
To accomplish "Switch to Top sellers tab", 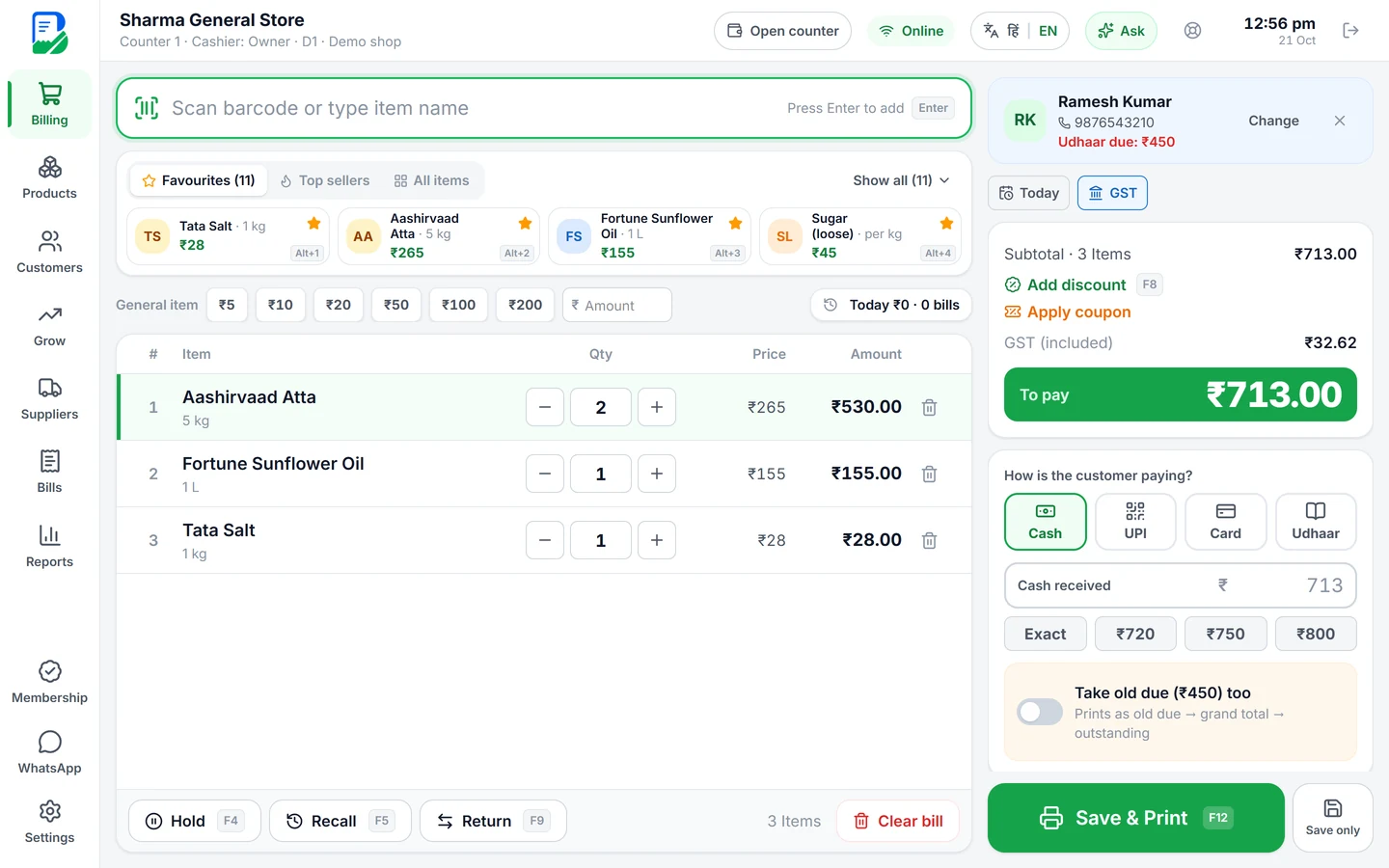I will [x=325, y=180].
